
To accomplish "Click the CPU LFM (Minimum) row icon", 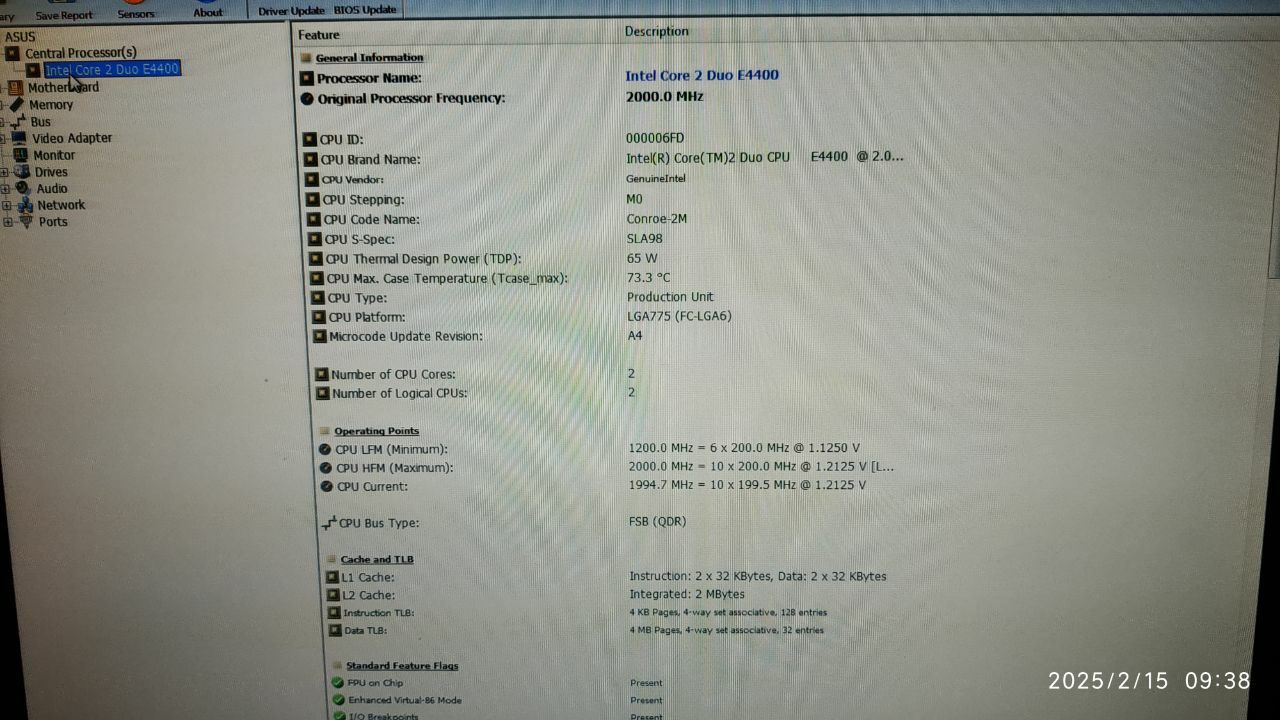I will tap(325, 450).
